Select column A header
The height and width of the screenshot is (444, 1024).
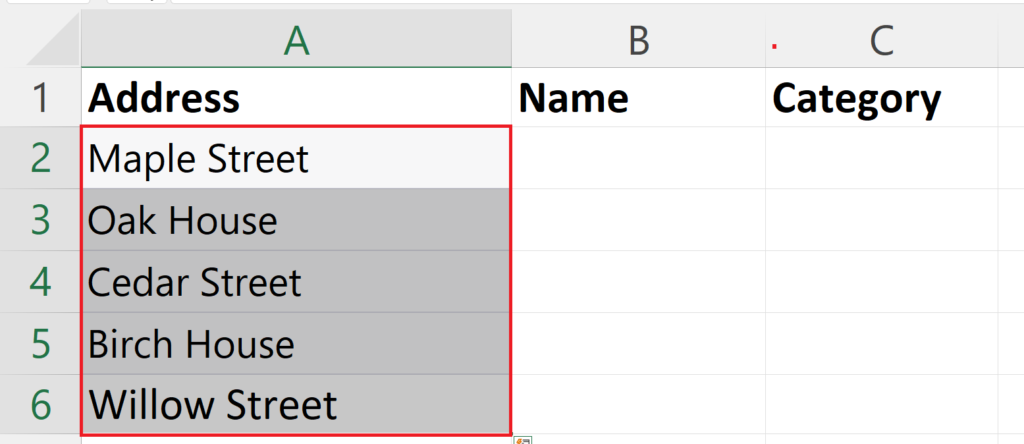(x=296, y=41)
